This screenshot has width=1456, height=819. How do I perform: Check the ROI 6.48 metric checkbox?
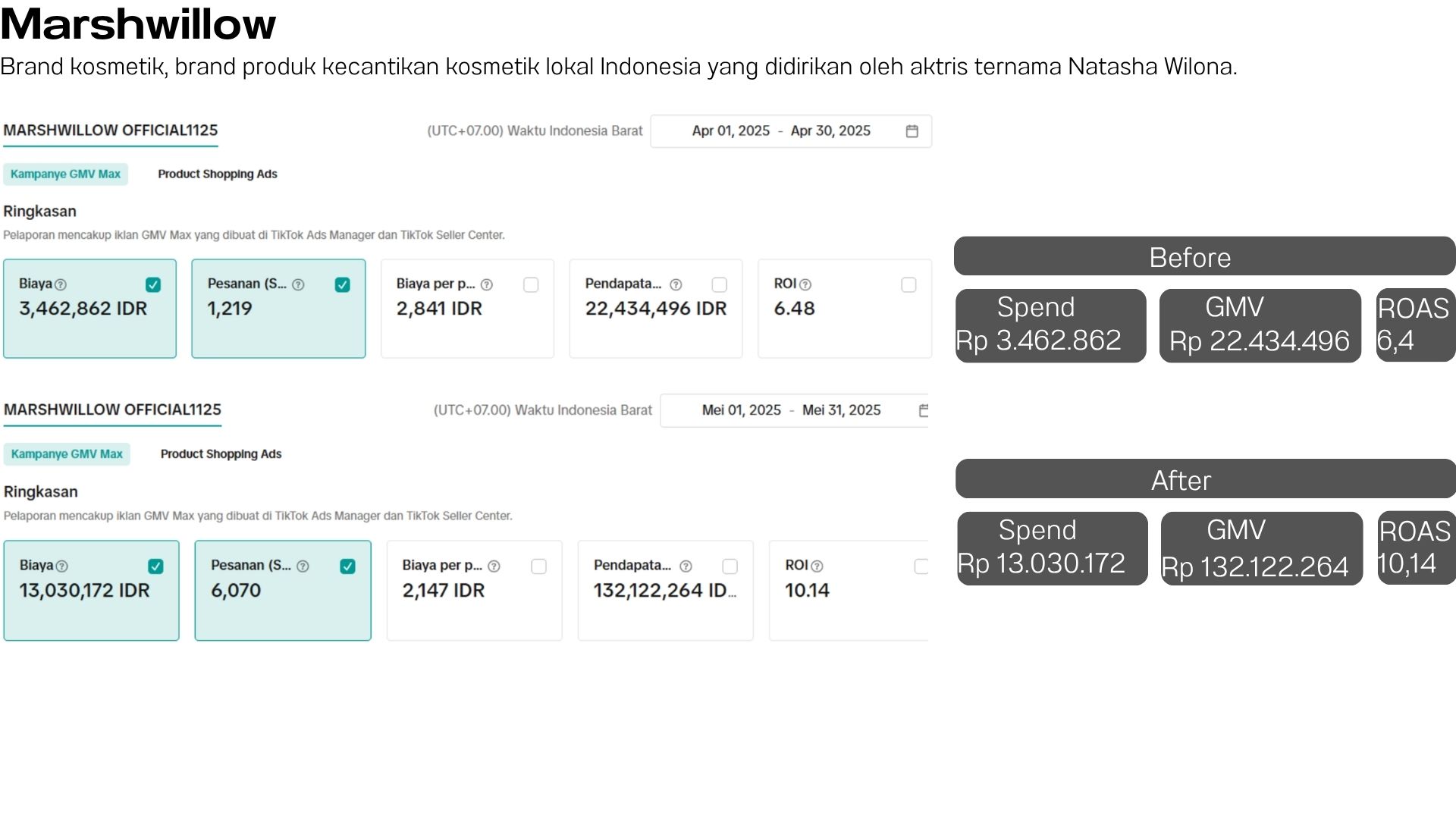(x=908, y=284)
